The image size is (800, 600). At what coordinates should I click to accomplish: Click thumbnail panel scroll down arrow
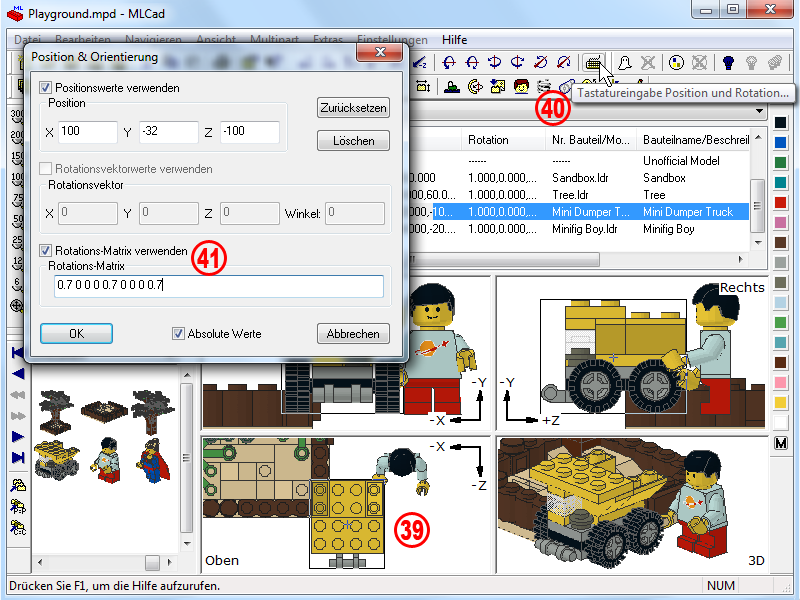tap(187, 544)
